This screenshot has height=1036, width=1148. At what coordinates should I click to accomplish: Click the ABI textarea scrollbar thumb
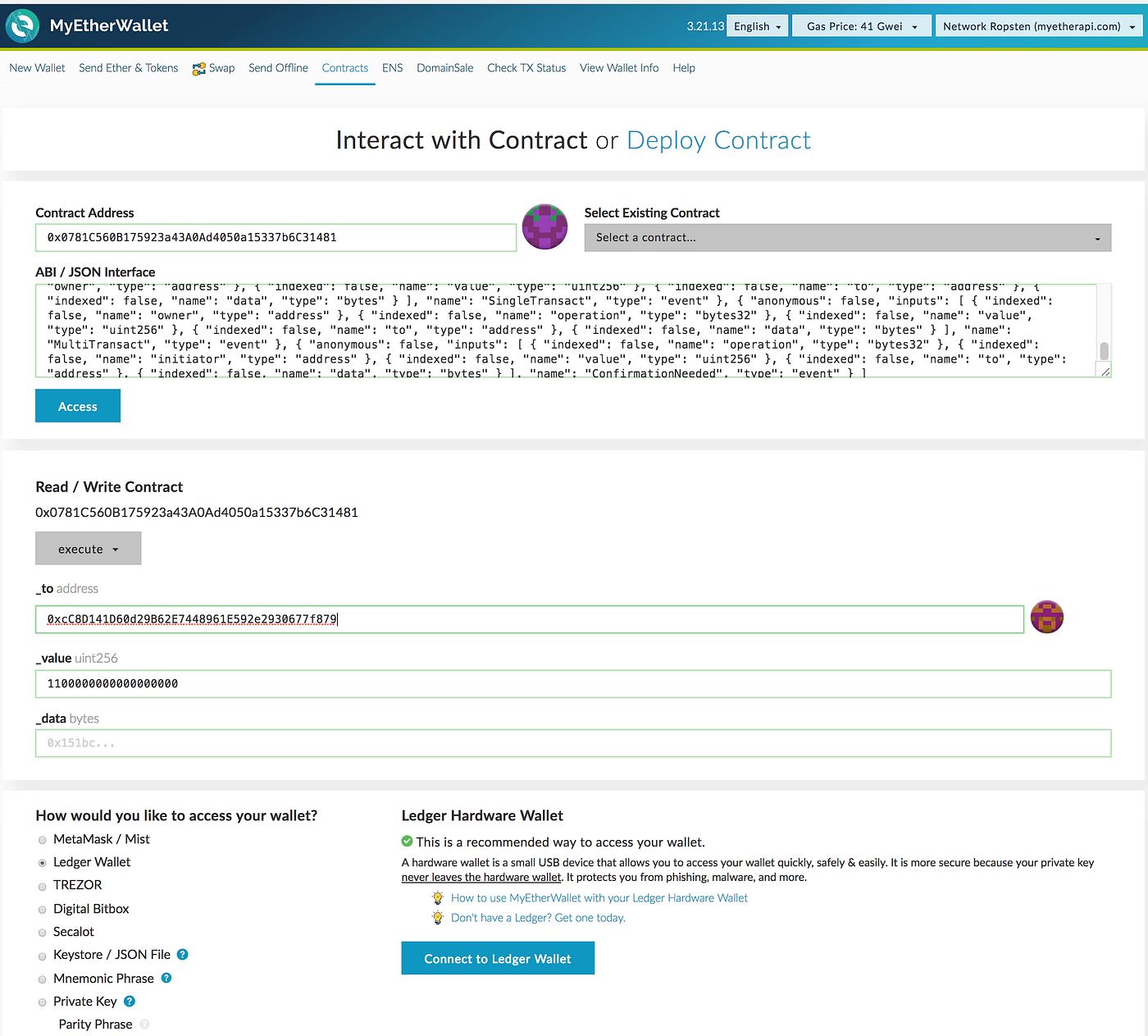(x=1105, y=351)
